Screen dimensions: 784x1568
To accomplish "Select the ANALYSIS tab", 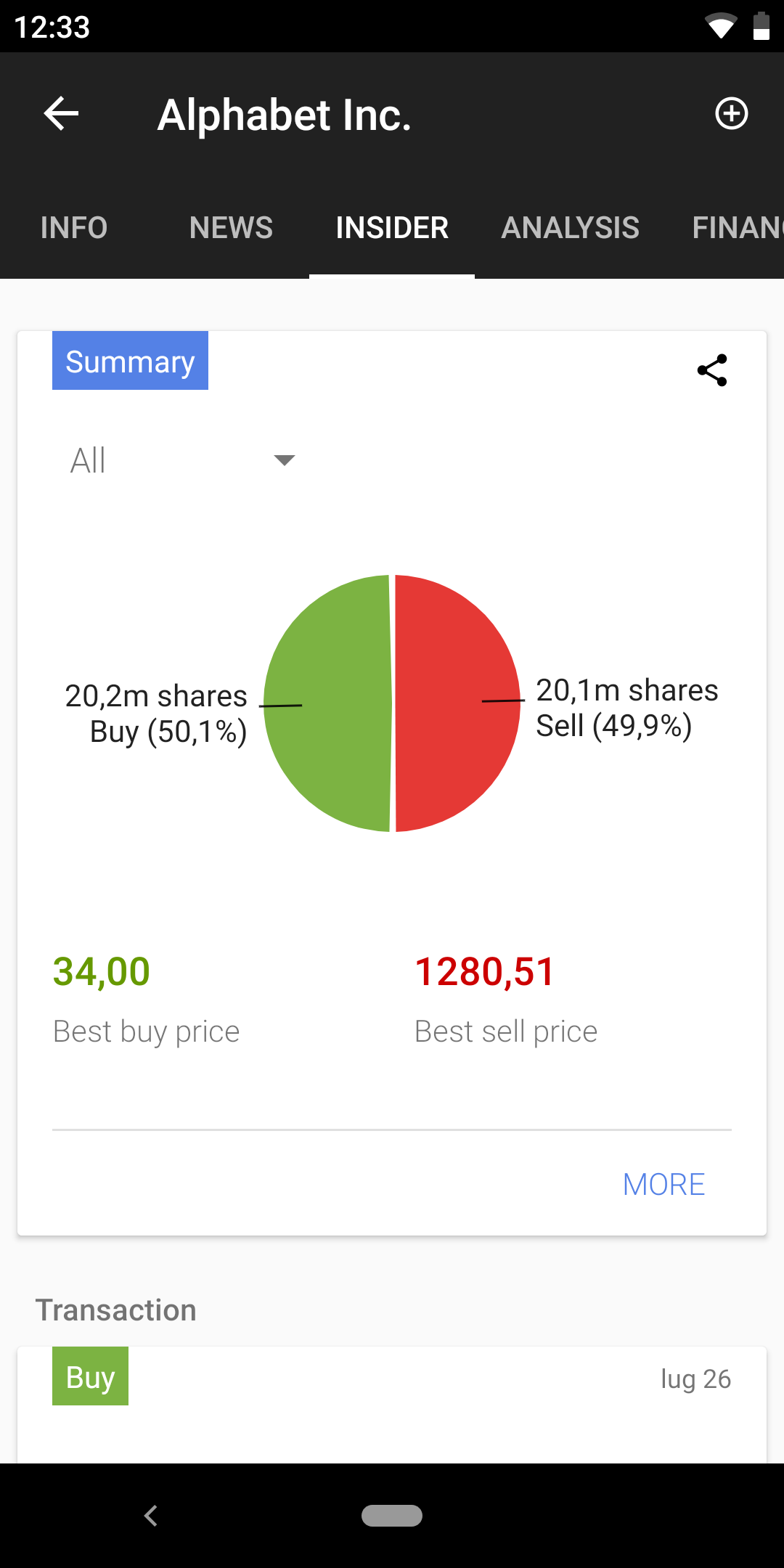I will [570, 228].
